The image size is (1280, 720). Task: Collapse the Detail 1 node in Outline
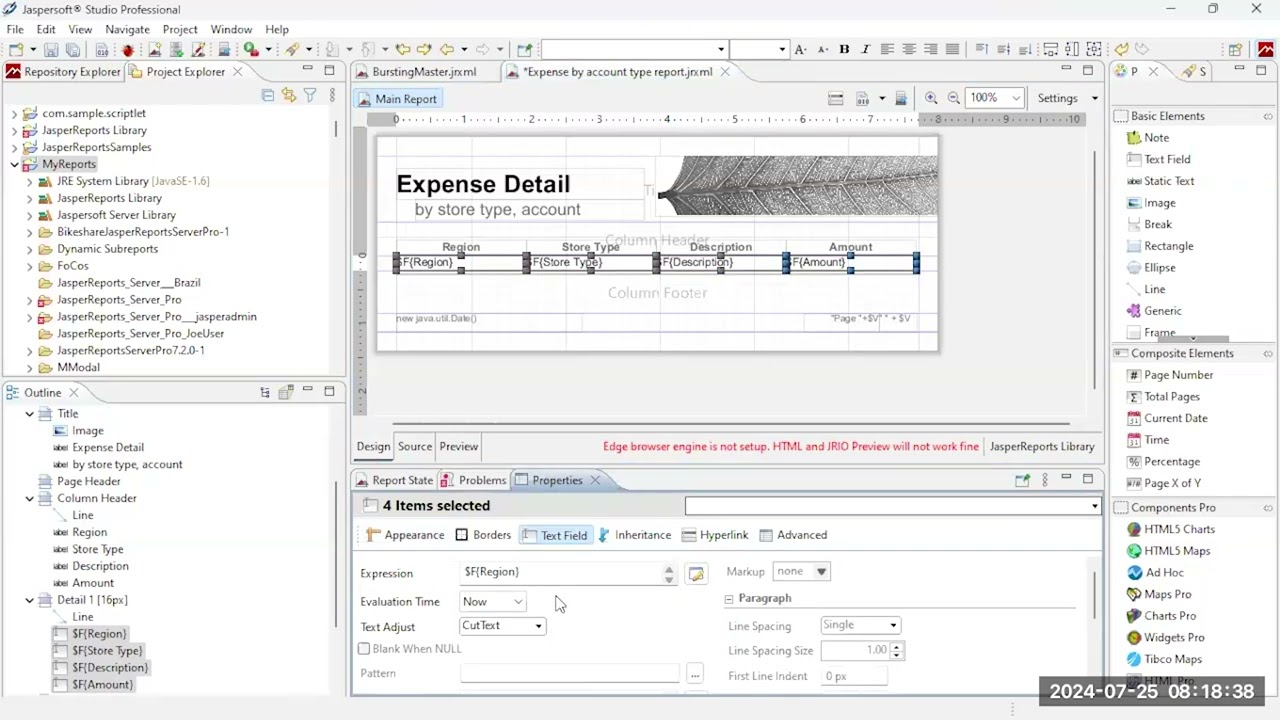click(30, 600)
